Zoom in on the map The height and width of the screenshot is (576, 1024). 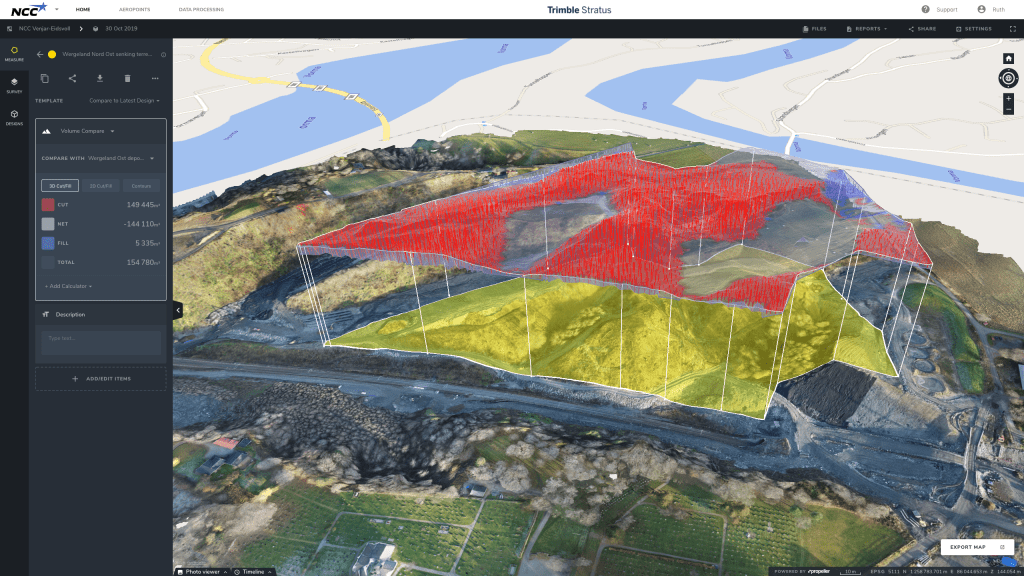tap(1008, 98)
